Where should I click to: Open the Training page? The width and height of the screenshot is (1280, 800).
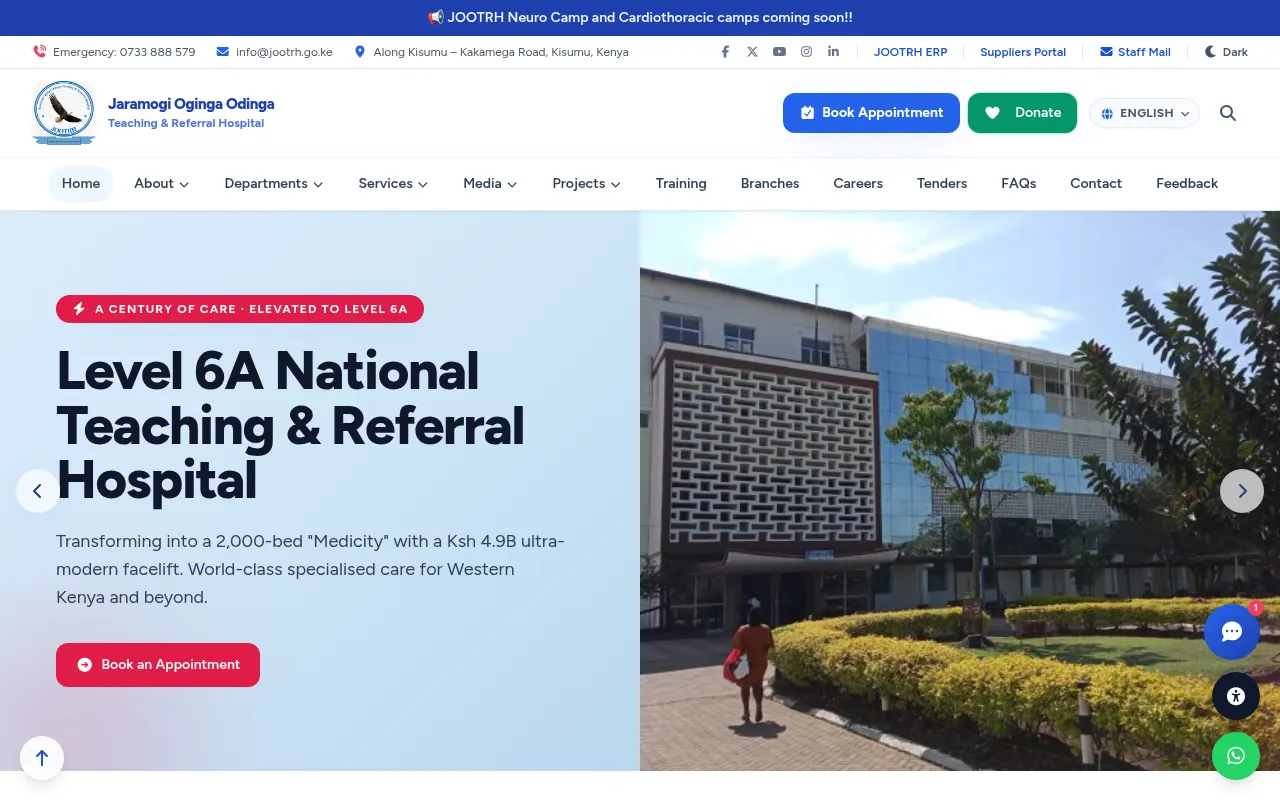click(681, 184)
